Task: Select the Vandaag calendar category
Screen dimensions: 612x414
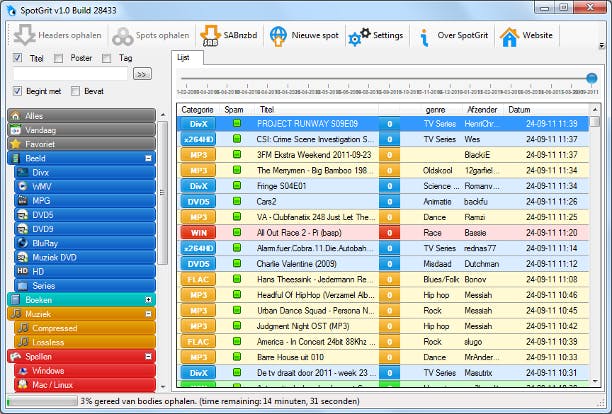Action: coord(81,130)
